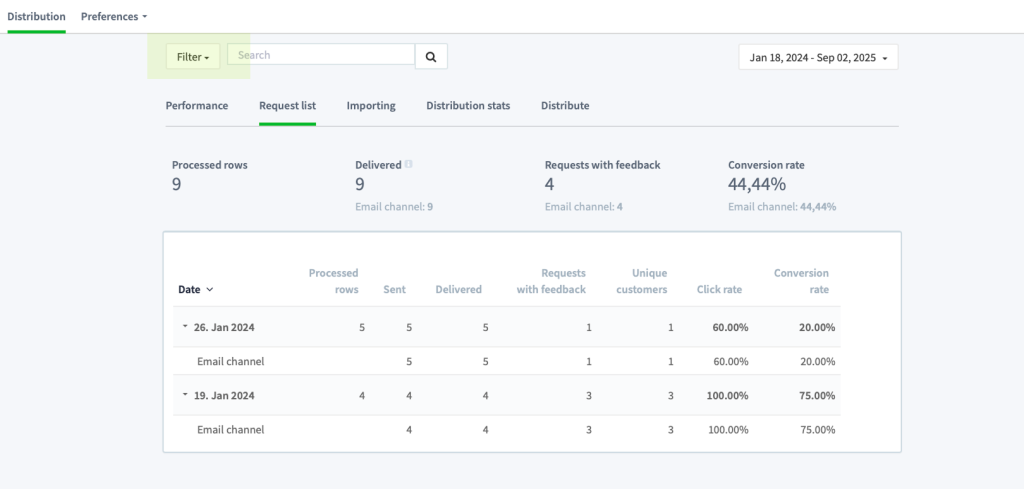Go to the Distribute tab
Viewport: 1024px width, 489px height.
[x=565, y=105]
